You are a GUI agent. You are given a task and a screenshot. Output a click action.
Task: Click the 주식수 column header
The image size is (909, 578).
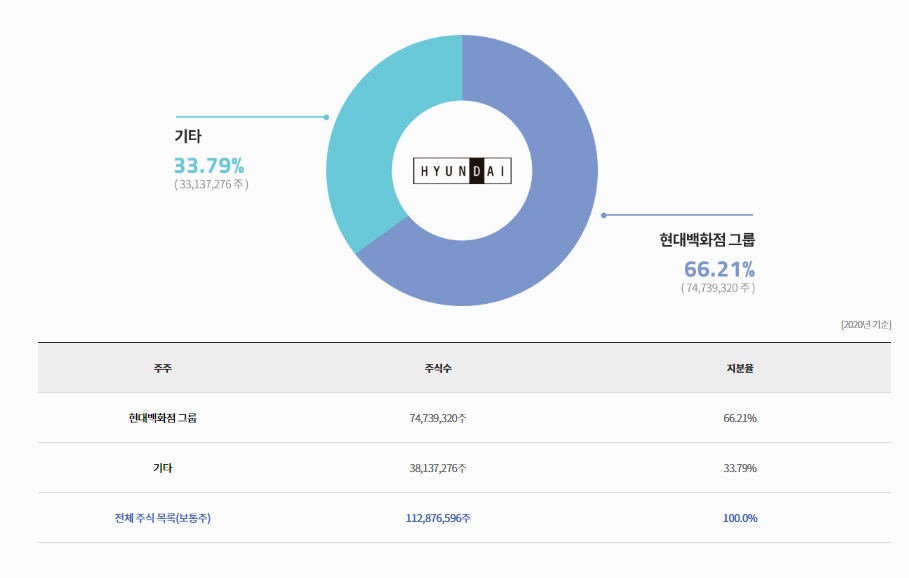[x=438, y=368]
